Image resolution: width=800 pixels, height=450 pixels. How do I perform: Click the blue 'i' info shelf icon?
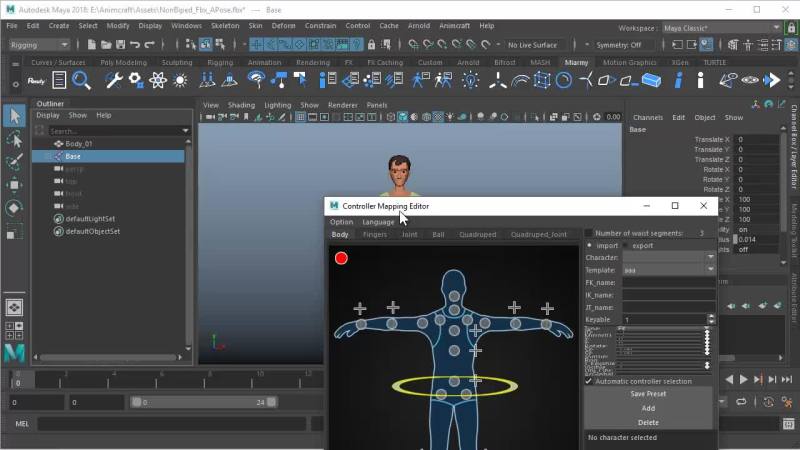pyautogui.click(x=678, y=81)
